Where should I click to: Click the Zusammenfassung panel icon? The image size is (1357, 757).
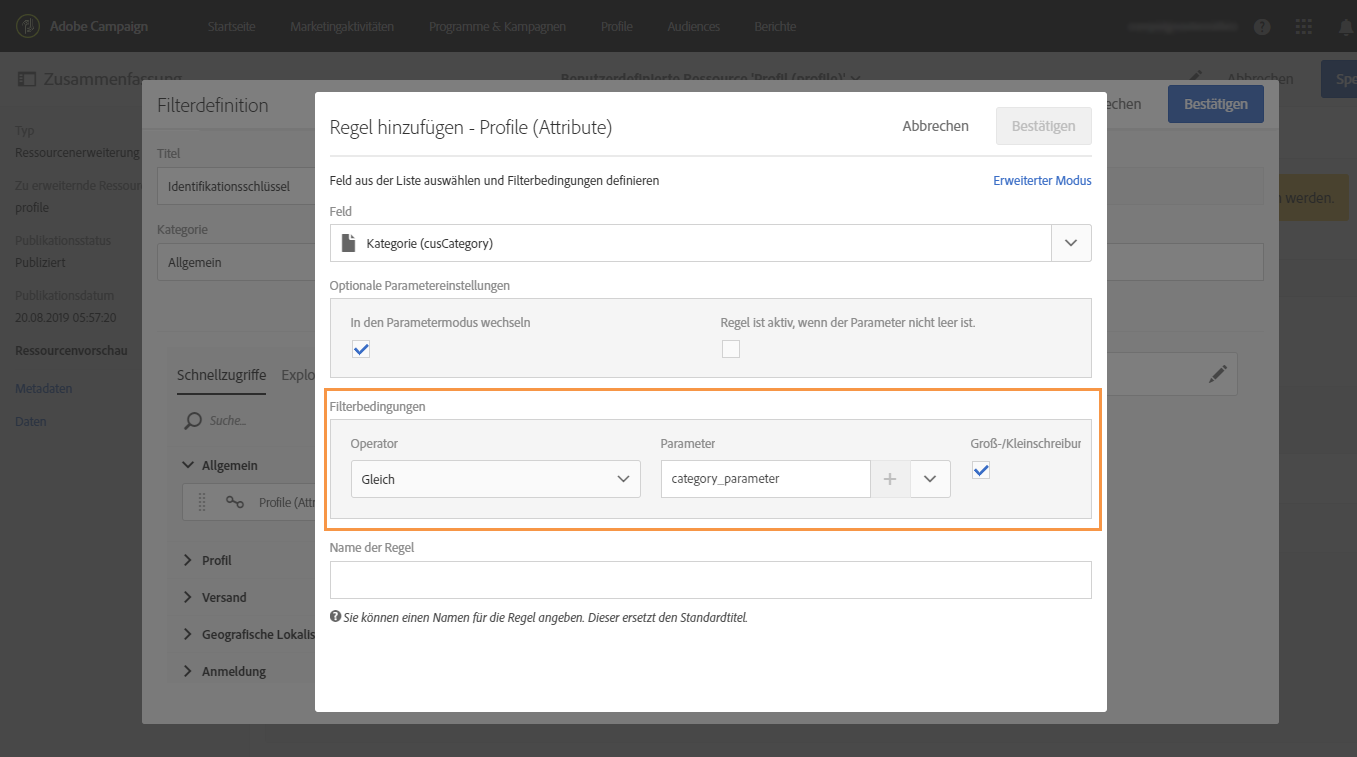coord(26,79)
